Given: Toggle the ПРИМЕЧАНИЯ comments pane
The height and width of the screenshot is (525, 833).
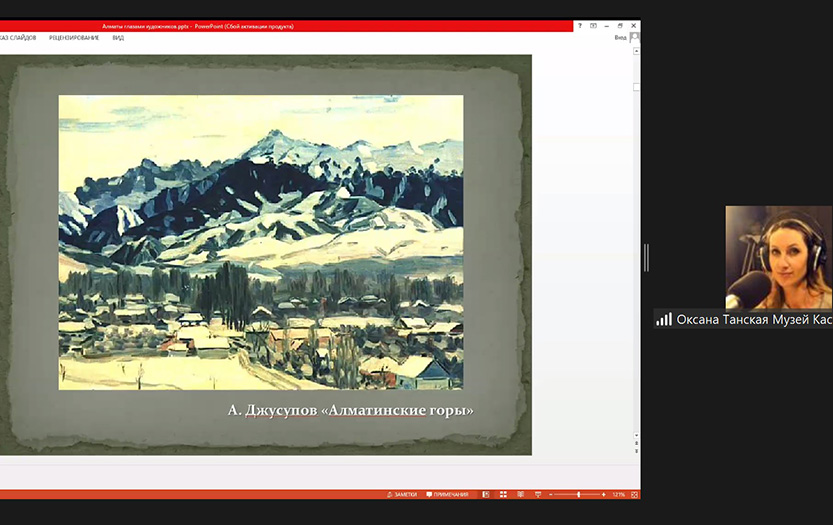Looking at the screenshot, I should (x=447, y=494).
